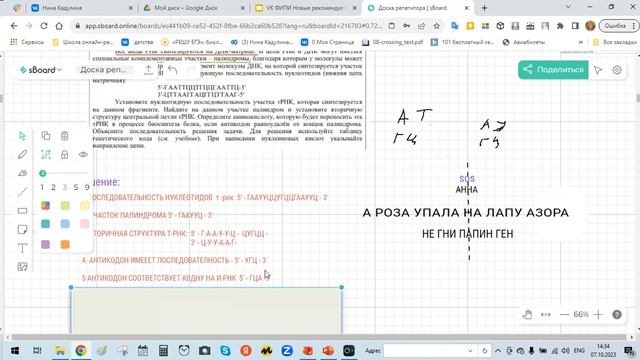Image resolution: width=640 pixels, height=360 pixels.
Task: Click the 66% zoom level
Action: pos(581,314)
